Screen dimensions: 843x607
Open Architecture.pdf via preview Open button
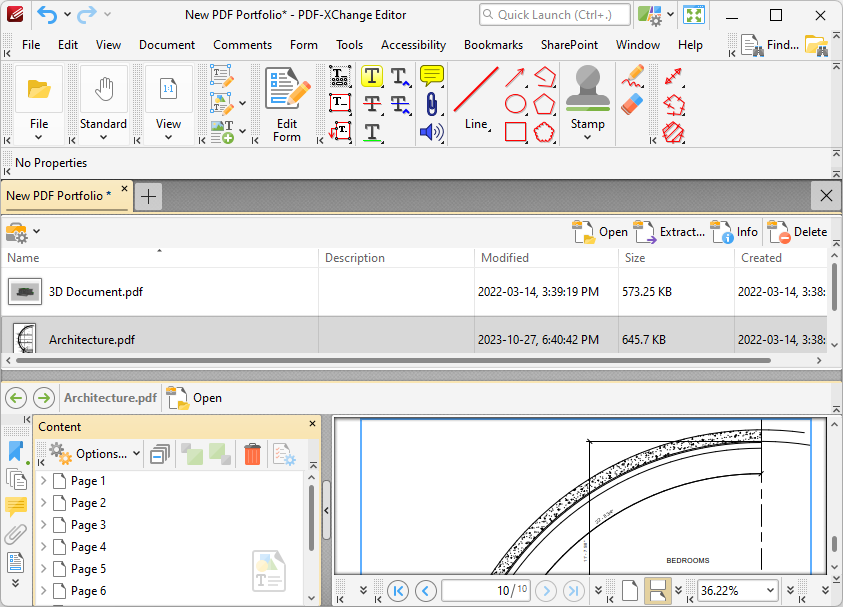[194, 398]
